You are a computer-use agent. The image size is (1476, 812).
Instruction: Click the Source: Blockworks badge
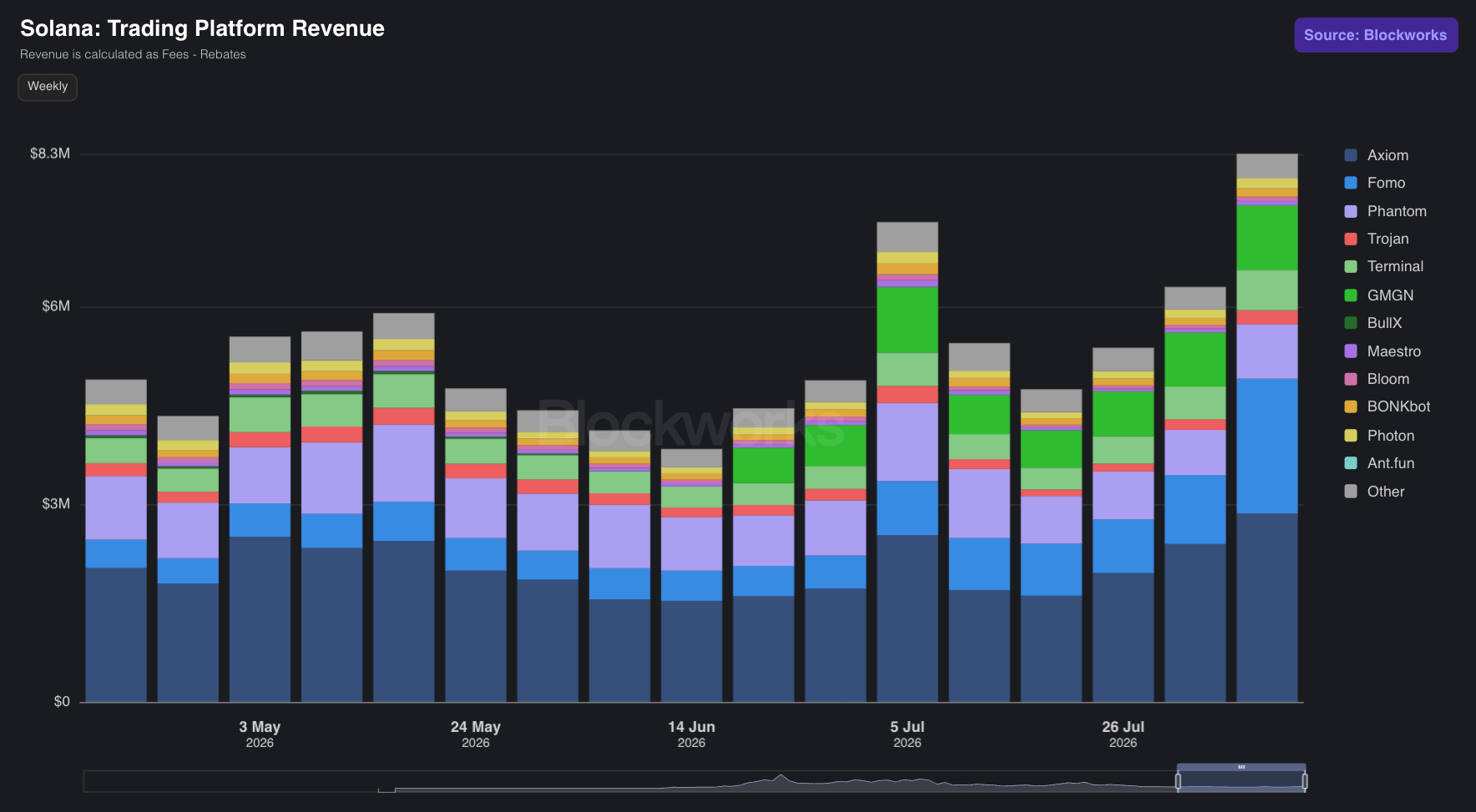1376,35
